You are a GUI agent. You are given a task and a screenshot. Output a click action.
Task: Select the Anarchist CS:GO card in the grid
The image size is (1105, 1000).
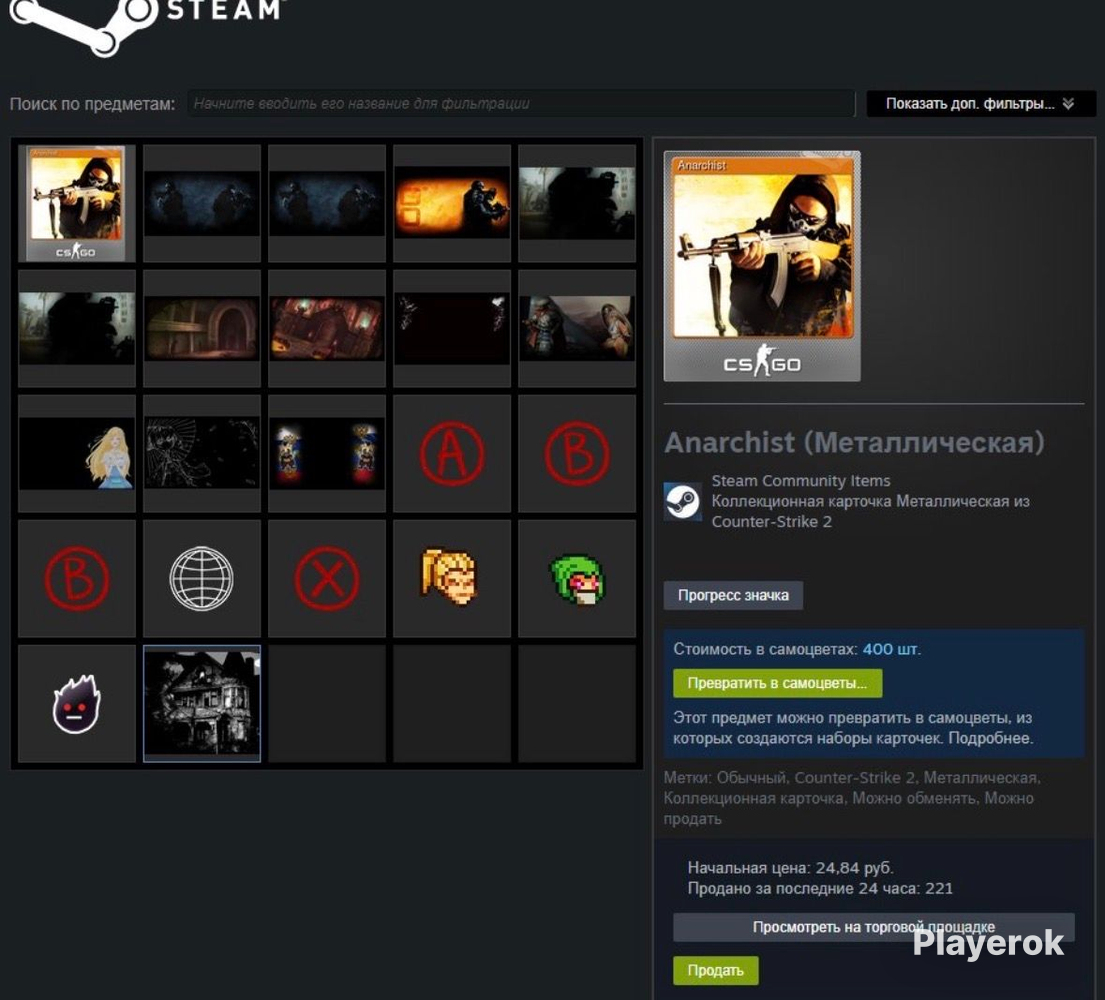point(76,203)
